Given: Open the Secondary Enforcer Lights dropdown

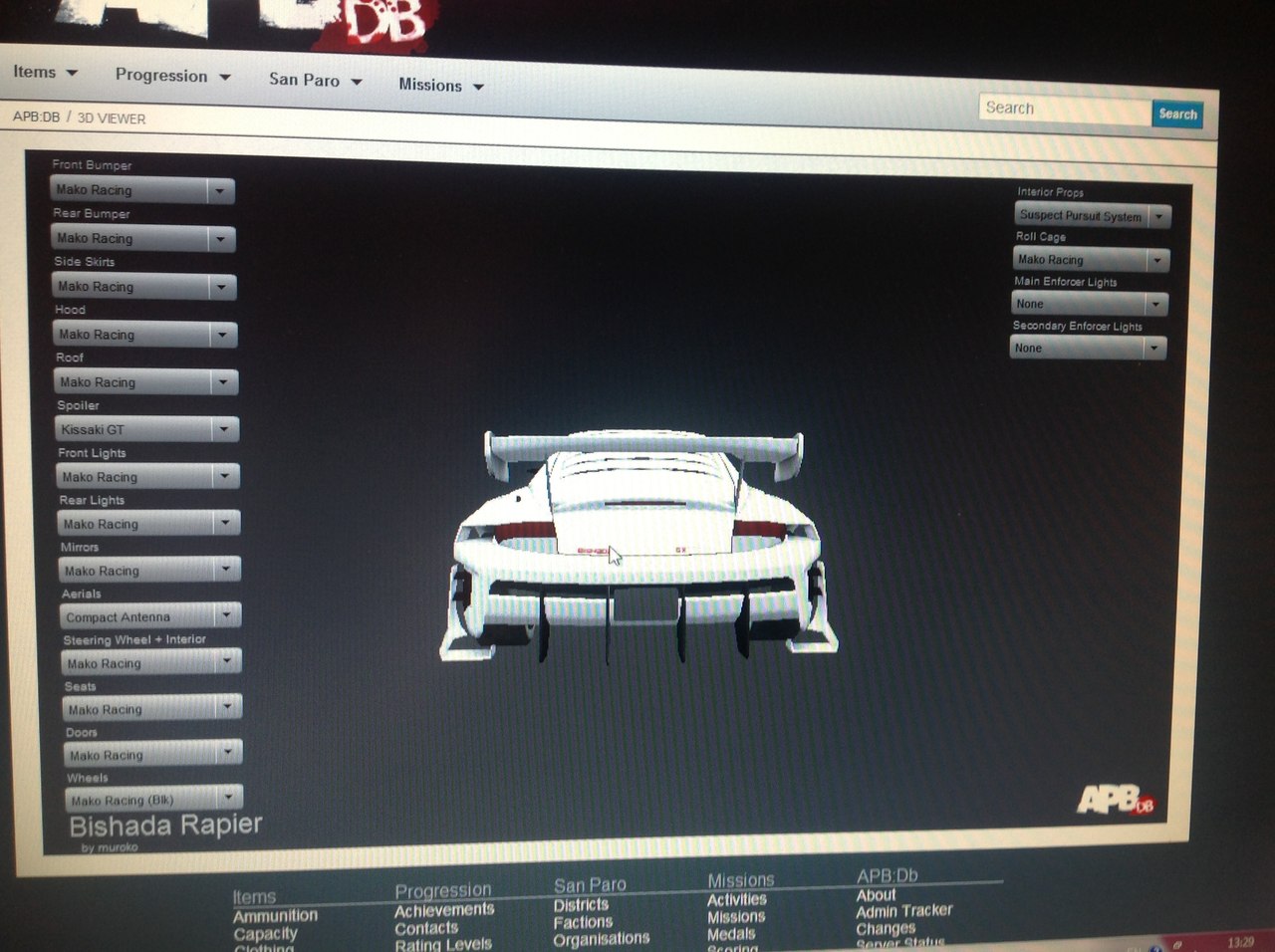Looking at the screenshot, I should 1087,348.
